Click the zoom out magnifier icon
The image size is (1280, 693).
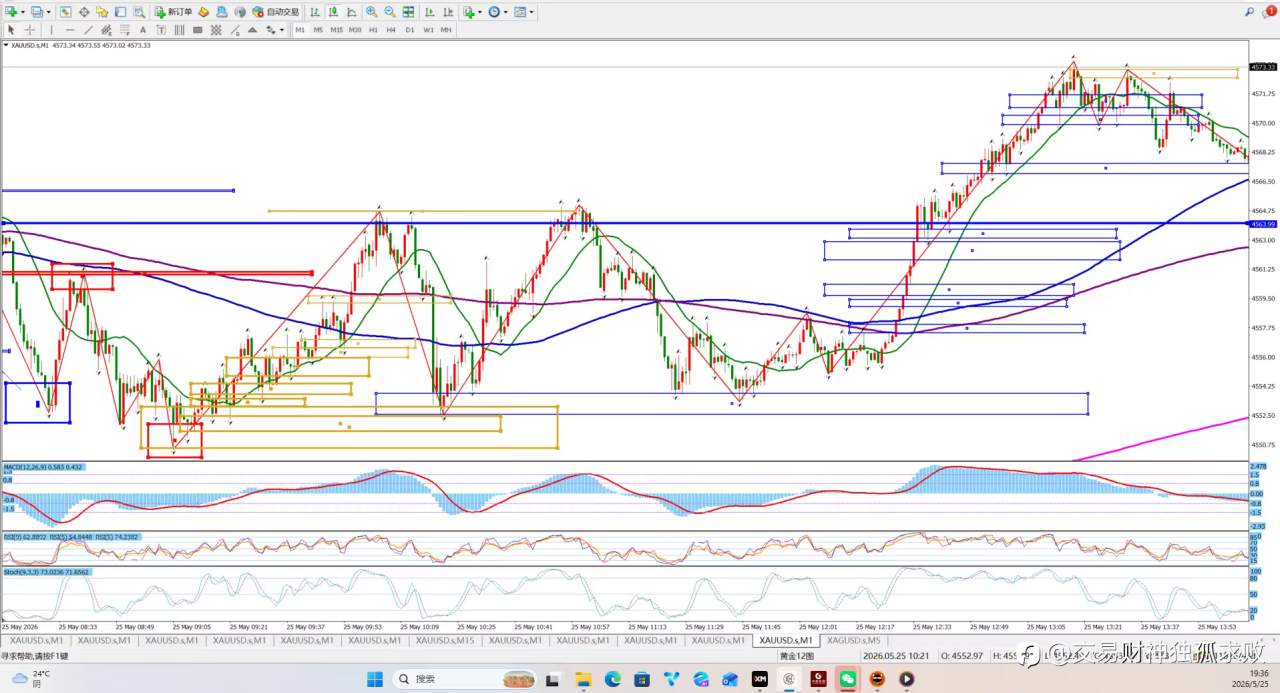tap(390, 12)
